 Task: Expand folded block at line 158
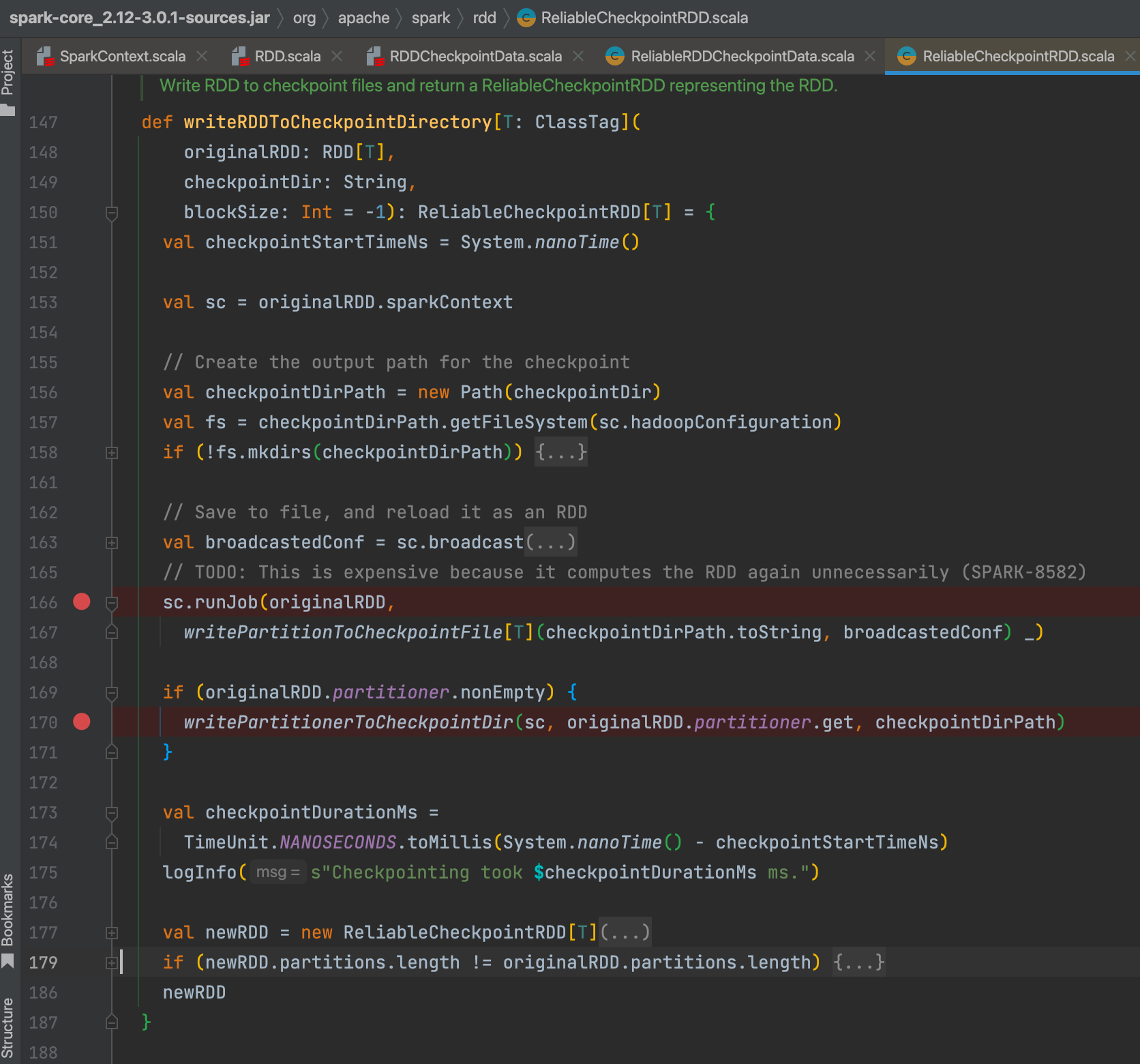112,453
